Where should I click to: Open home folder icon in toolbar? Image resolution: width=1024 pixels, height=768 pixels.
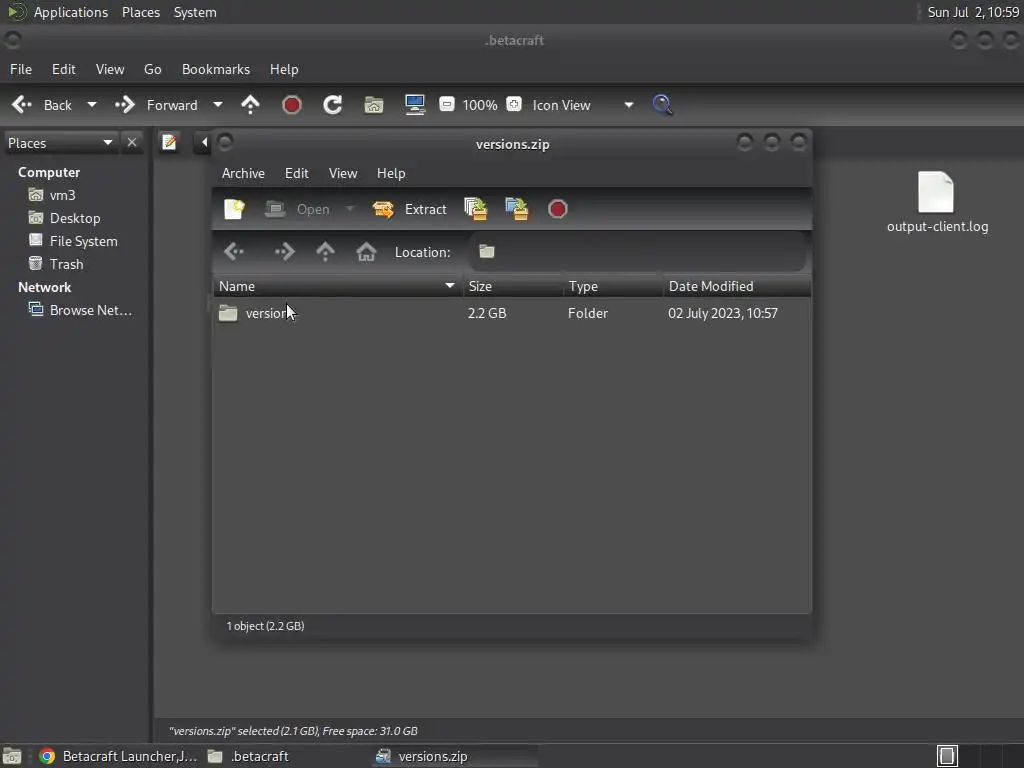[x=374, y=105]
